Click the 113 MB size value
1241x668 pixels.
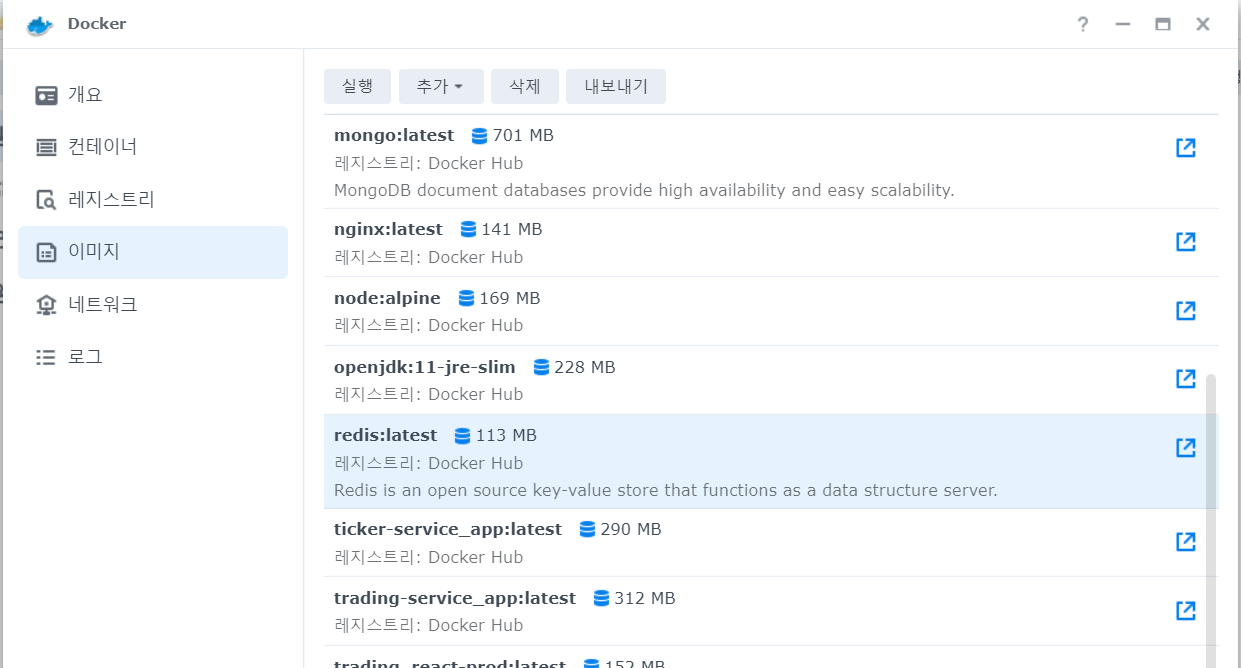(x=506, y=435)
